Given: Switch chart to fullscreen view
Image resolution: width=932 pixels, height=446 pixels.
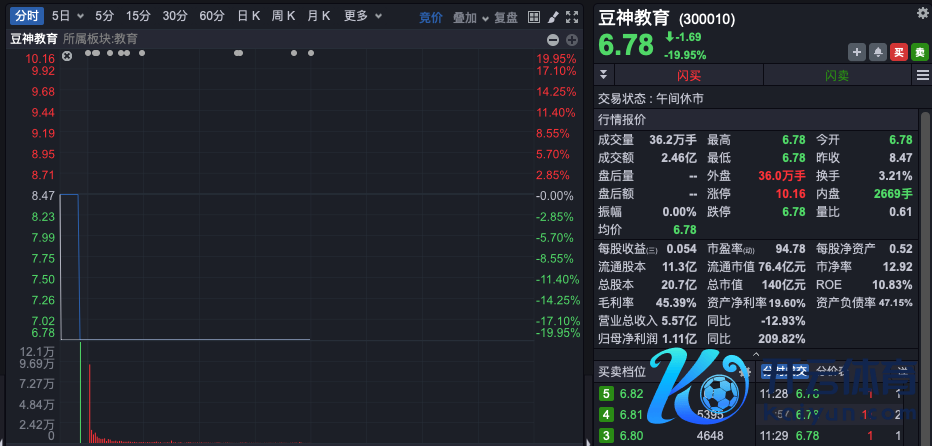Looking at the screenshot, I should coord(571,17).
